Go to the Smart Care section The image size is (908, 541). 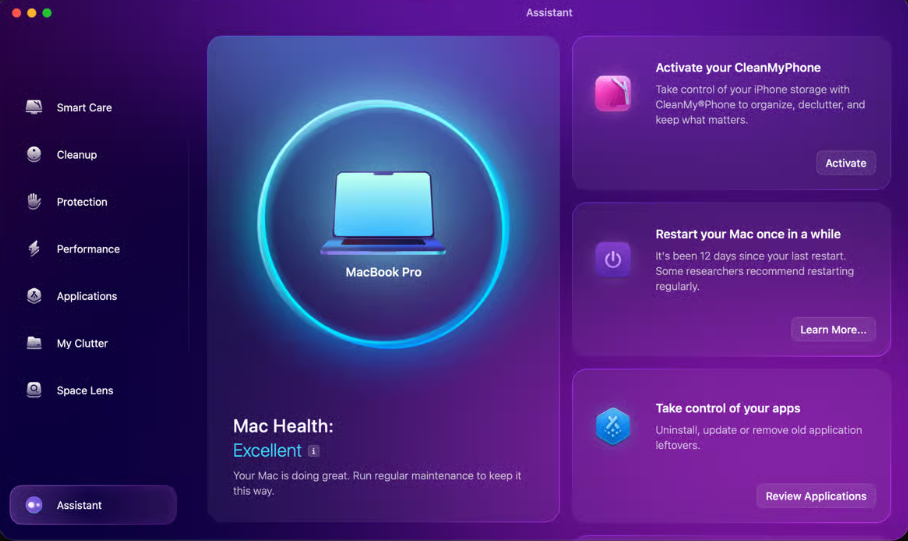point(84,107)
